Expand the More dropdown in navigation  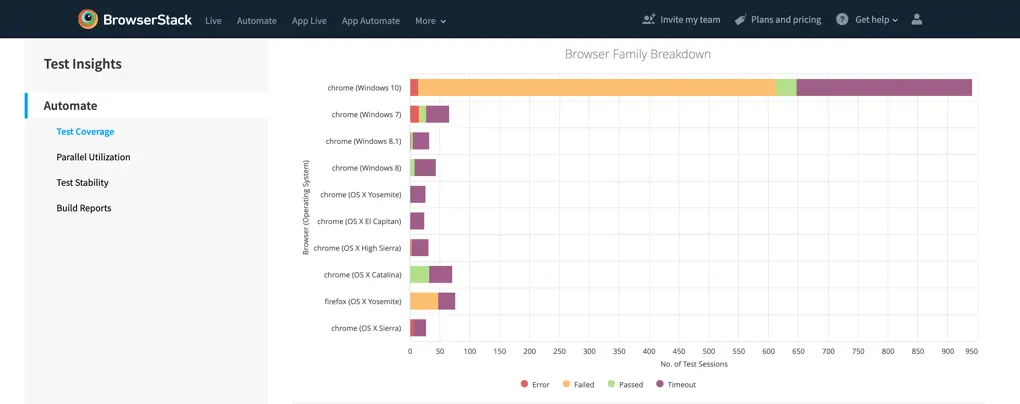click(x=430, y=20)
